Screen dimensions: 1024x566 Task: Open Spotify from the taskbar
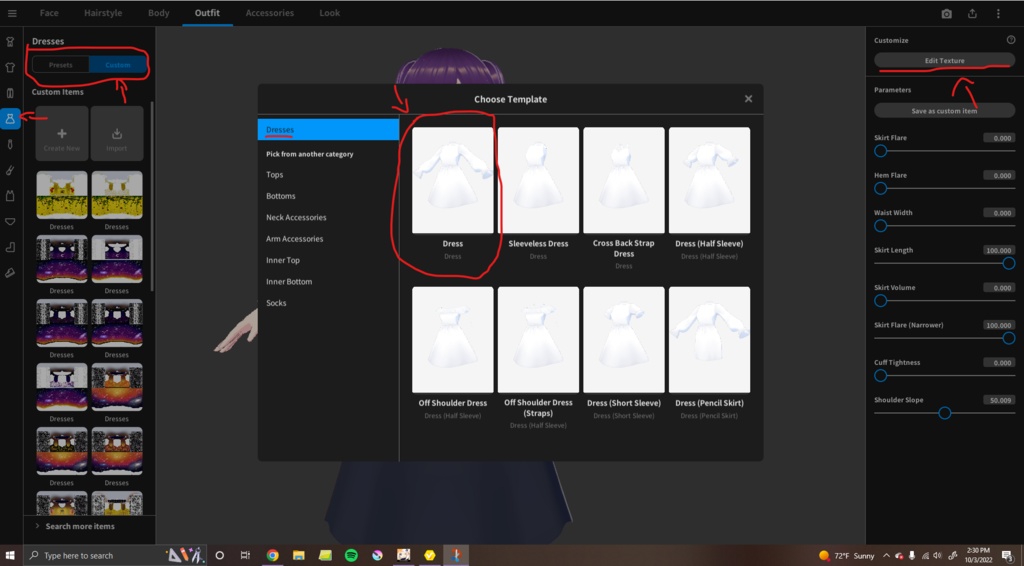351,556
